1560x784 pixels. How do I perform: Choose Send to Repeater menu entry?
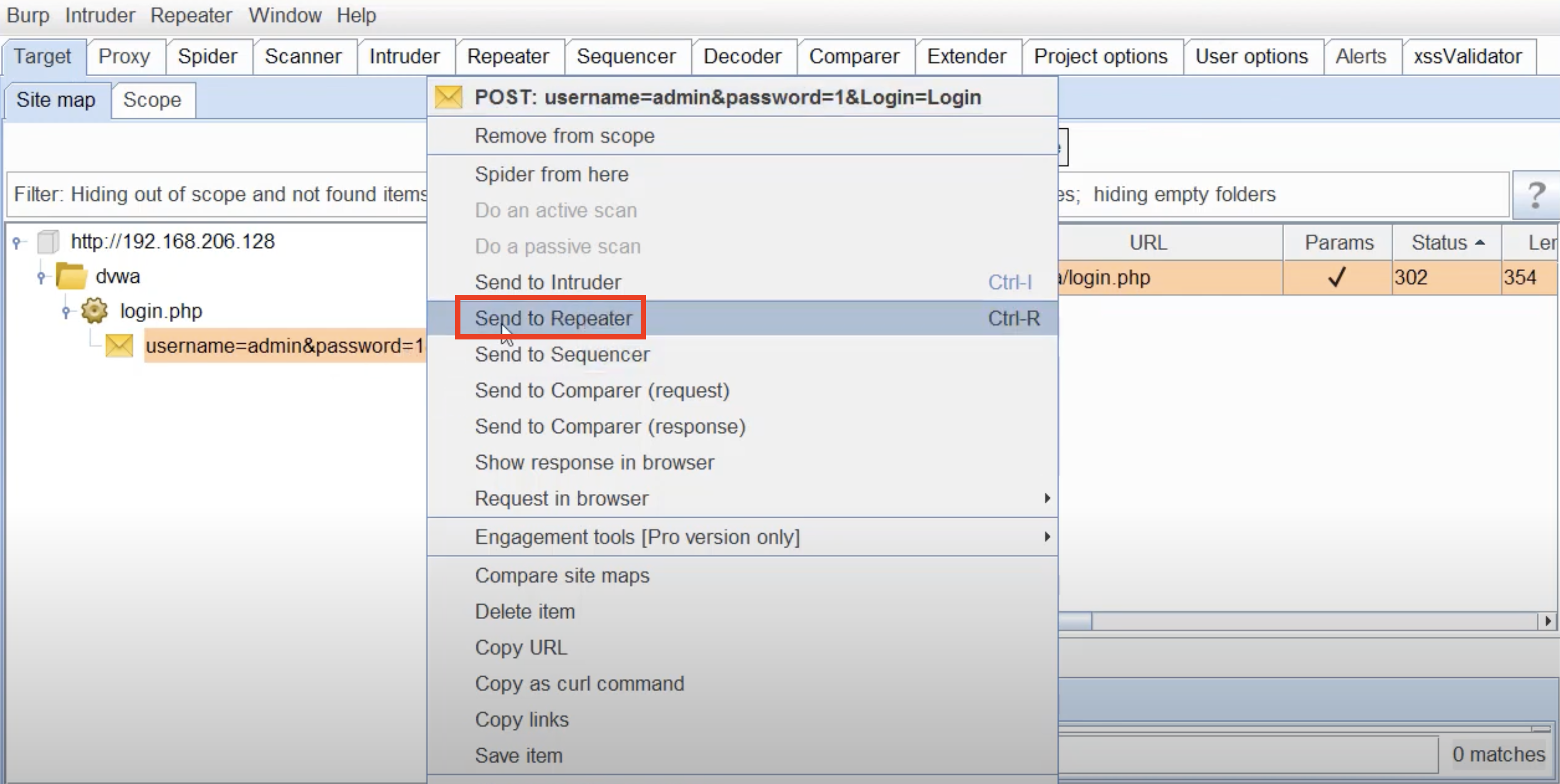point(553,318)
